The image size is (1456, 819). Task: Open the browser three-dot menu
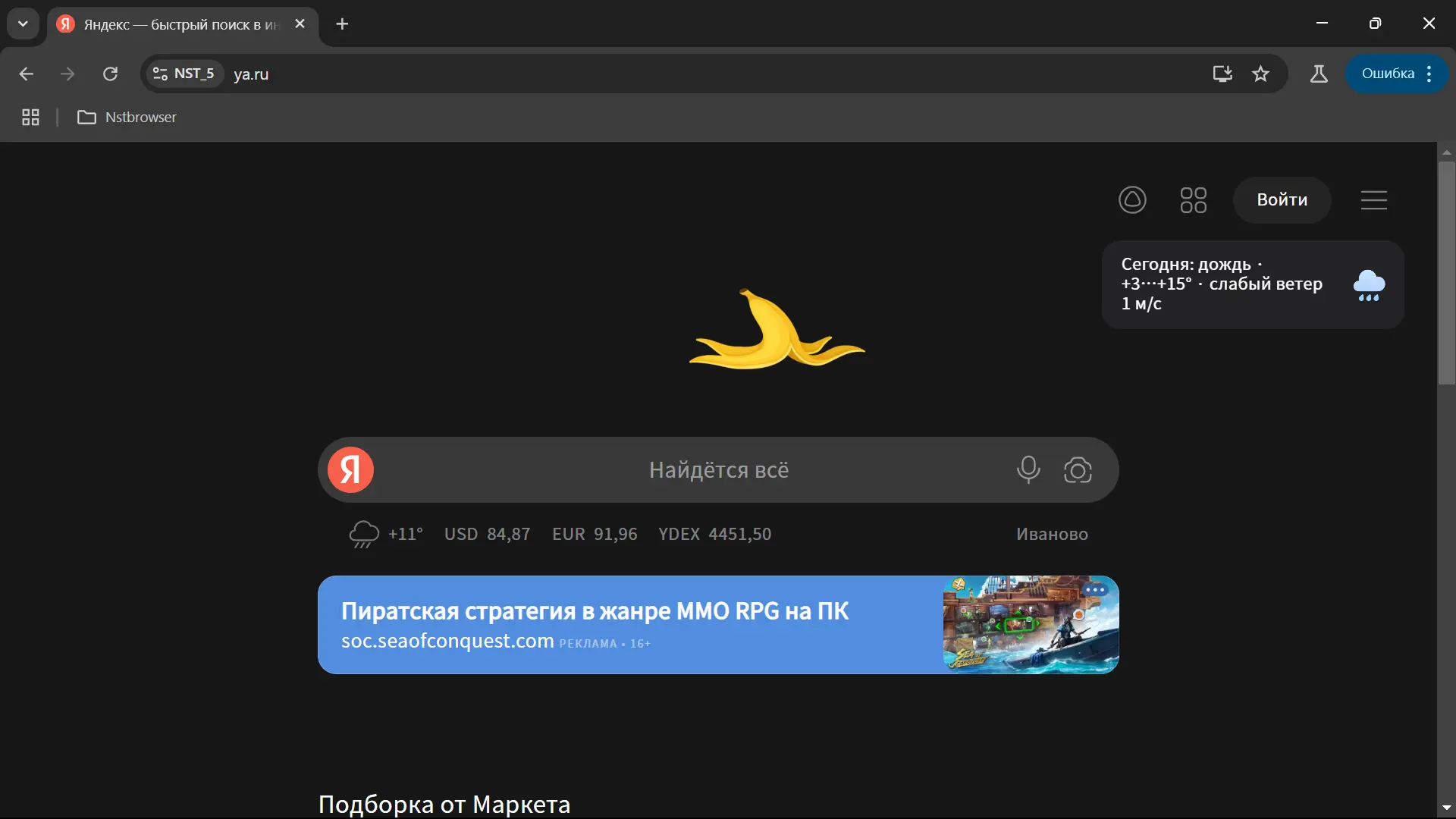pos(1429,74)
